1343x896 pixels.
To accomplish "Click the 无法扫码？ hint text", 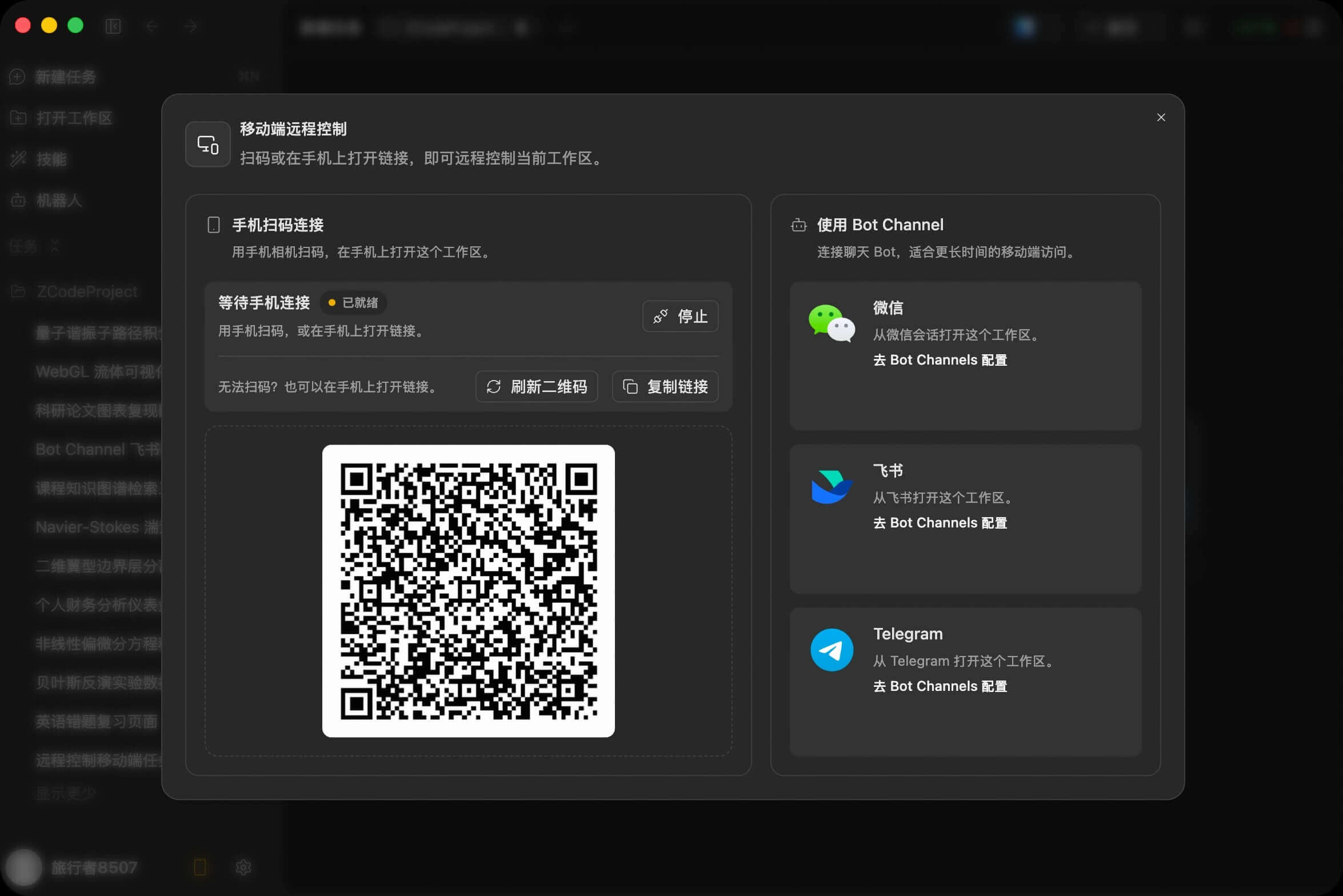I will tap(329, 387).
